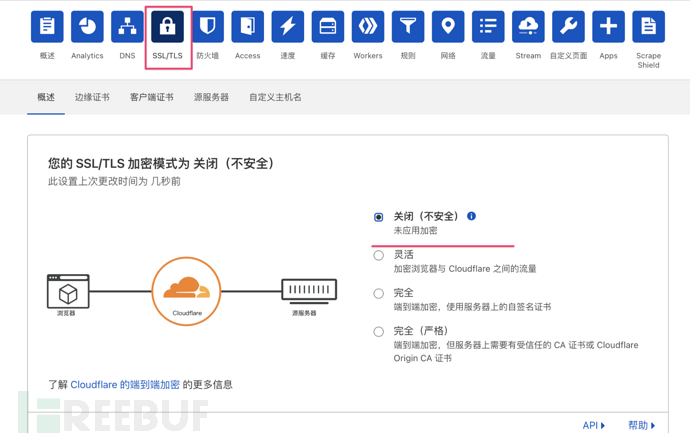Switch to the 客户端证书 tab
The height and width of the screenshot is (440, 690).
pos(151,97)
